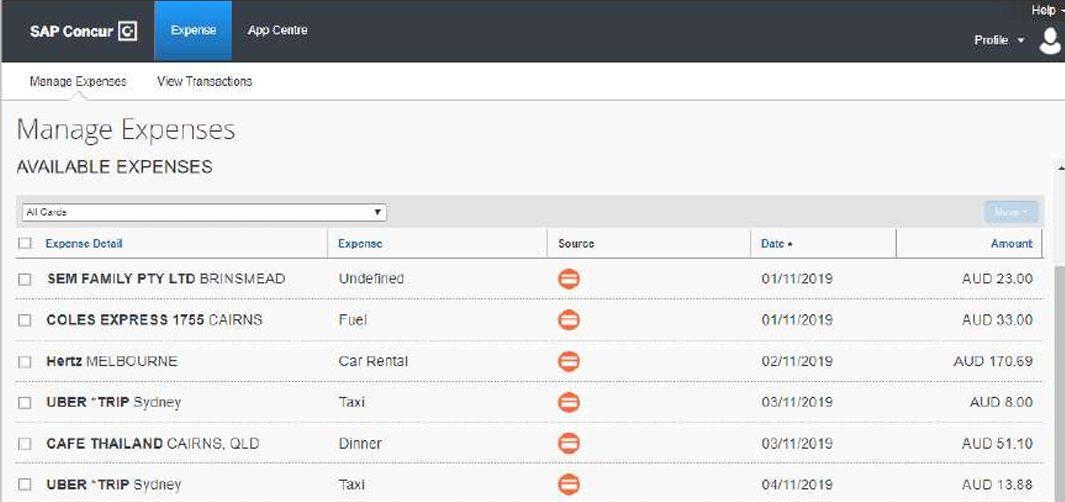Open the All Cards dropdown
Viewport: 1065px width, 502px height.
(204, 212)
